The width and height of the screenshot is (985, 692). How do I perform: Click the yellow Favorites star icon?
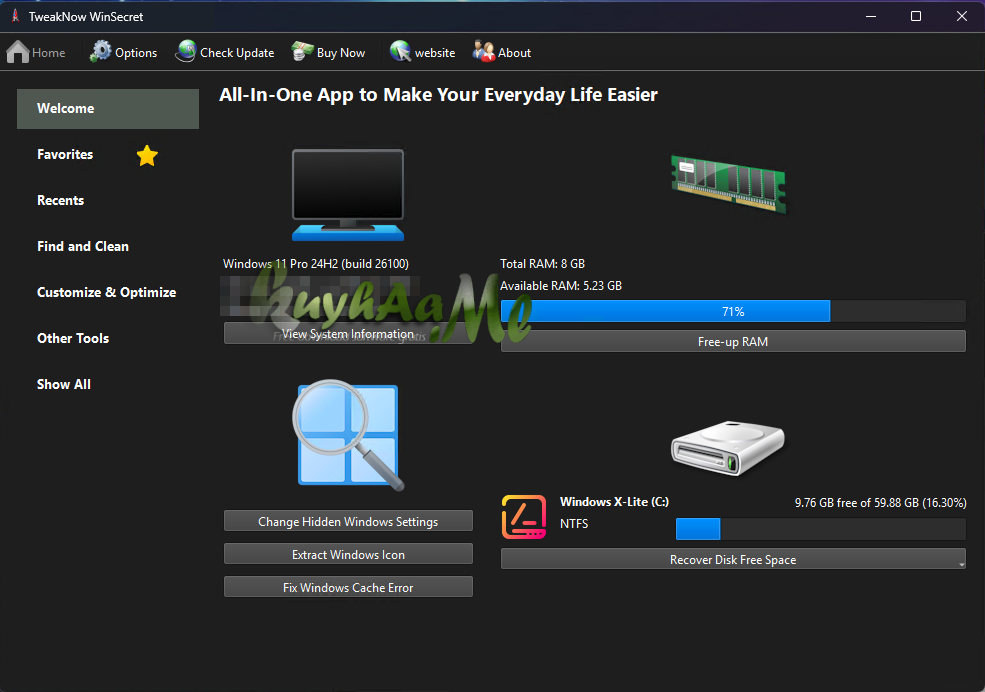tap(147, 156)
